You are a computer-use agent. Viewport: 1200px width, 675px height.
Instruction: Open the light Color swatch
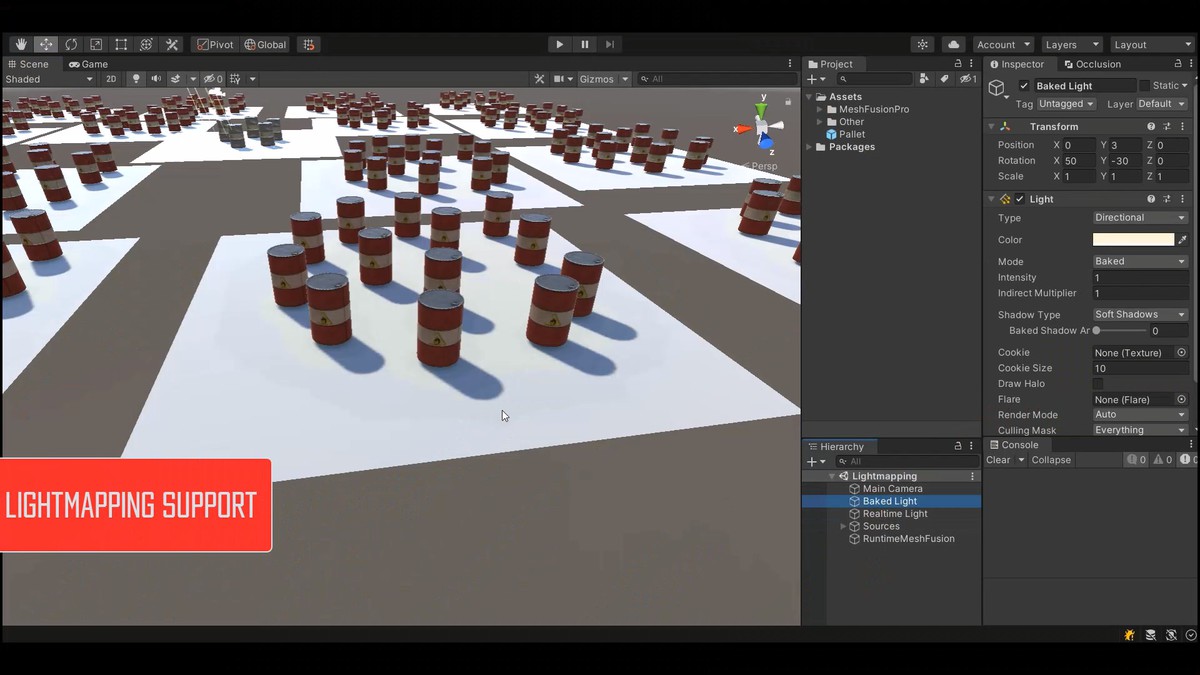click(1133, 240)
